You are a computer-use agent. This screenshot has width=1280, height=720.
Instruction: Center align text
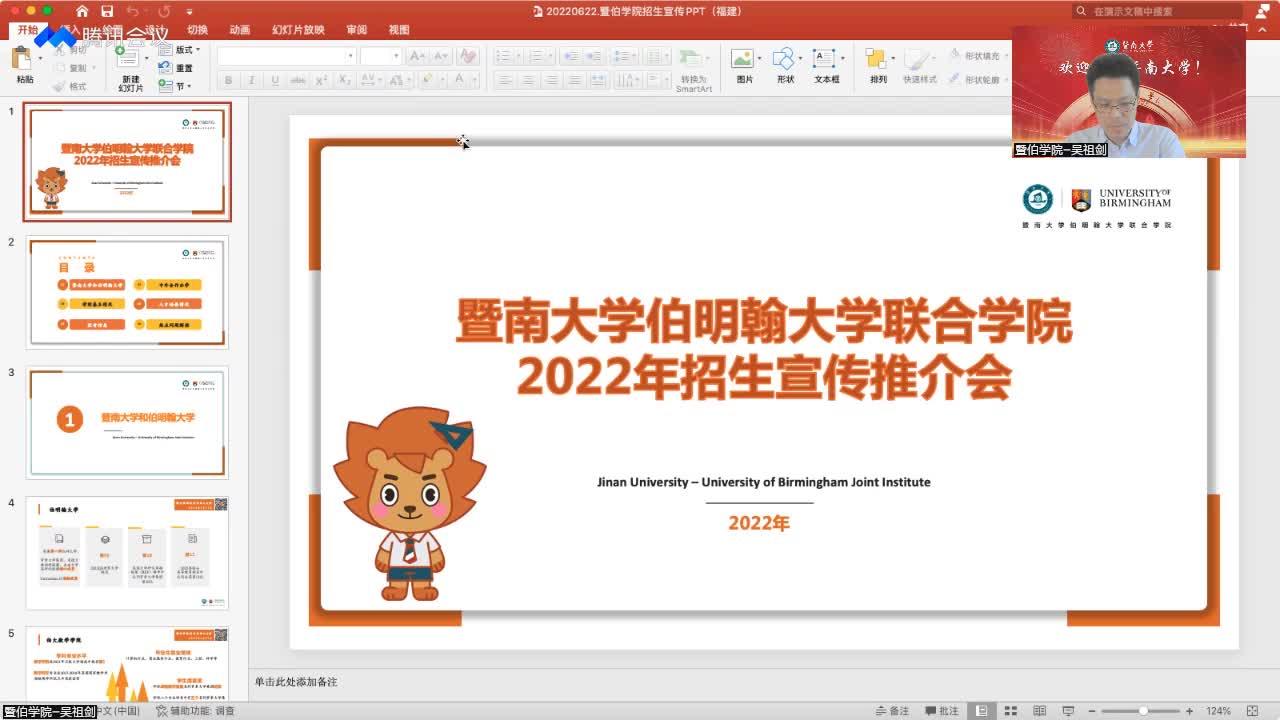coord(528,80)
